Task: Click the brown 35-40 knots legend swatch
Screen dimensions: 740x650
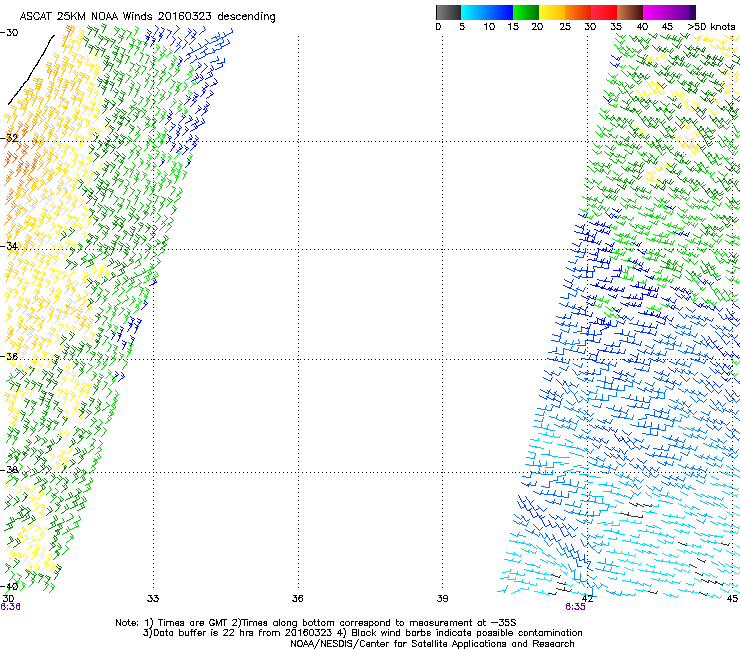Action: (x=630, y=12)
